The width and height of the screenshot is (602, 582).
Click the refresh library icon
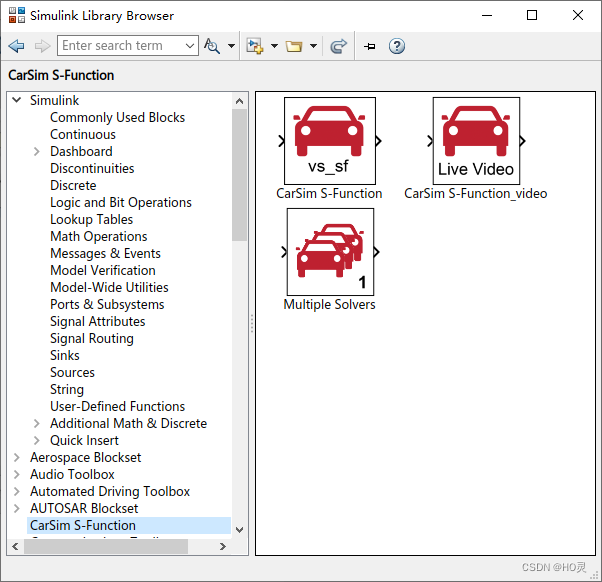coord(338,46)
